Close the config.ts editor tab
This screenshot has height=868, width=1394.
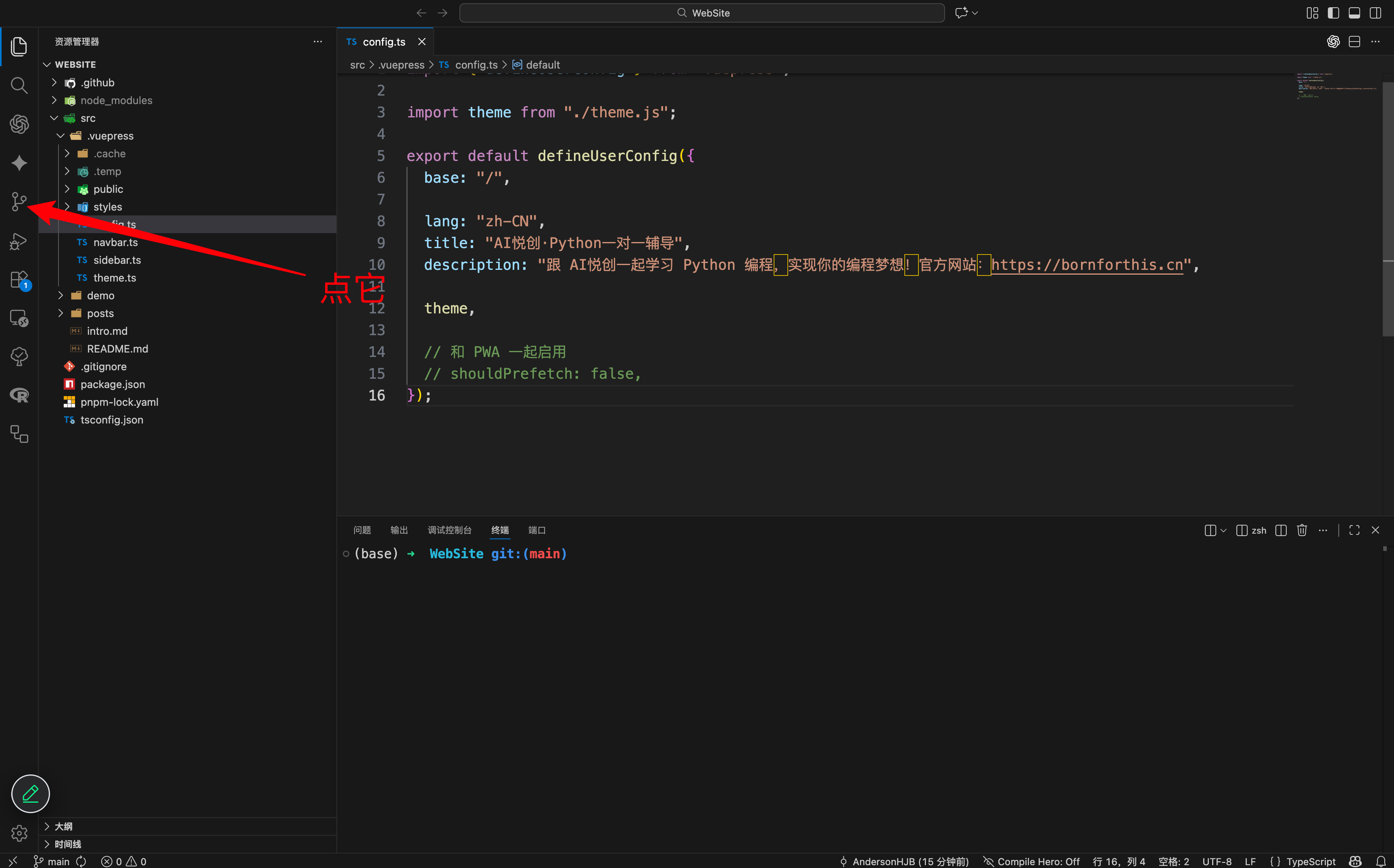(x=422, y=42)
